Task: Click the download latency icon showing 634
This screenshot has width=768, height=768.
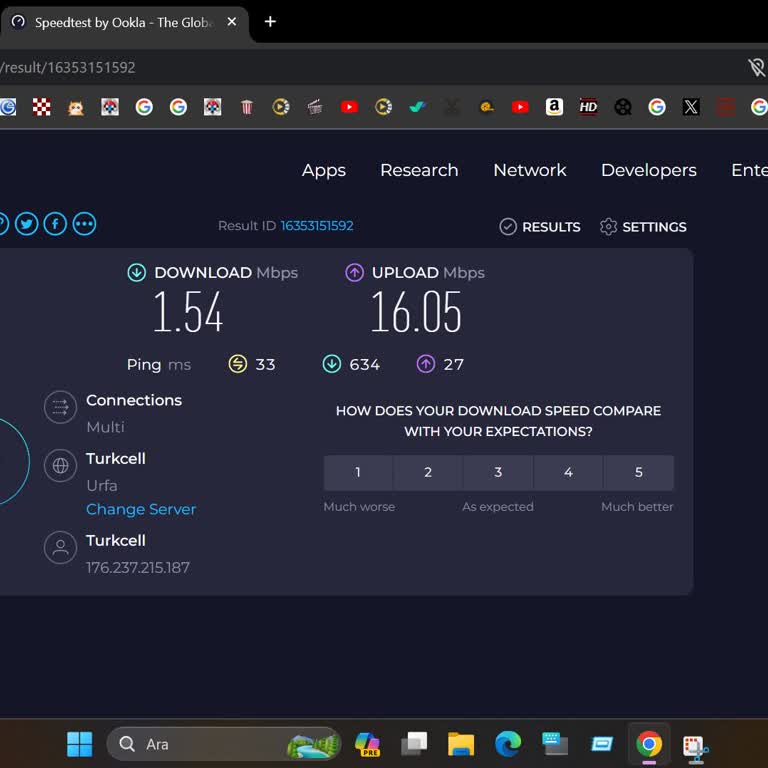Action: [x=332, y=364]
